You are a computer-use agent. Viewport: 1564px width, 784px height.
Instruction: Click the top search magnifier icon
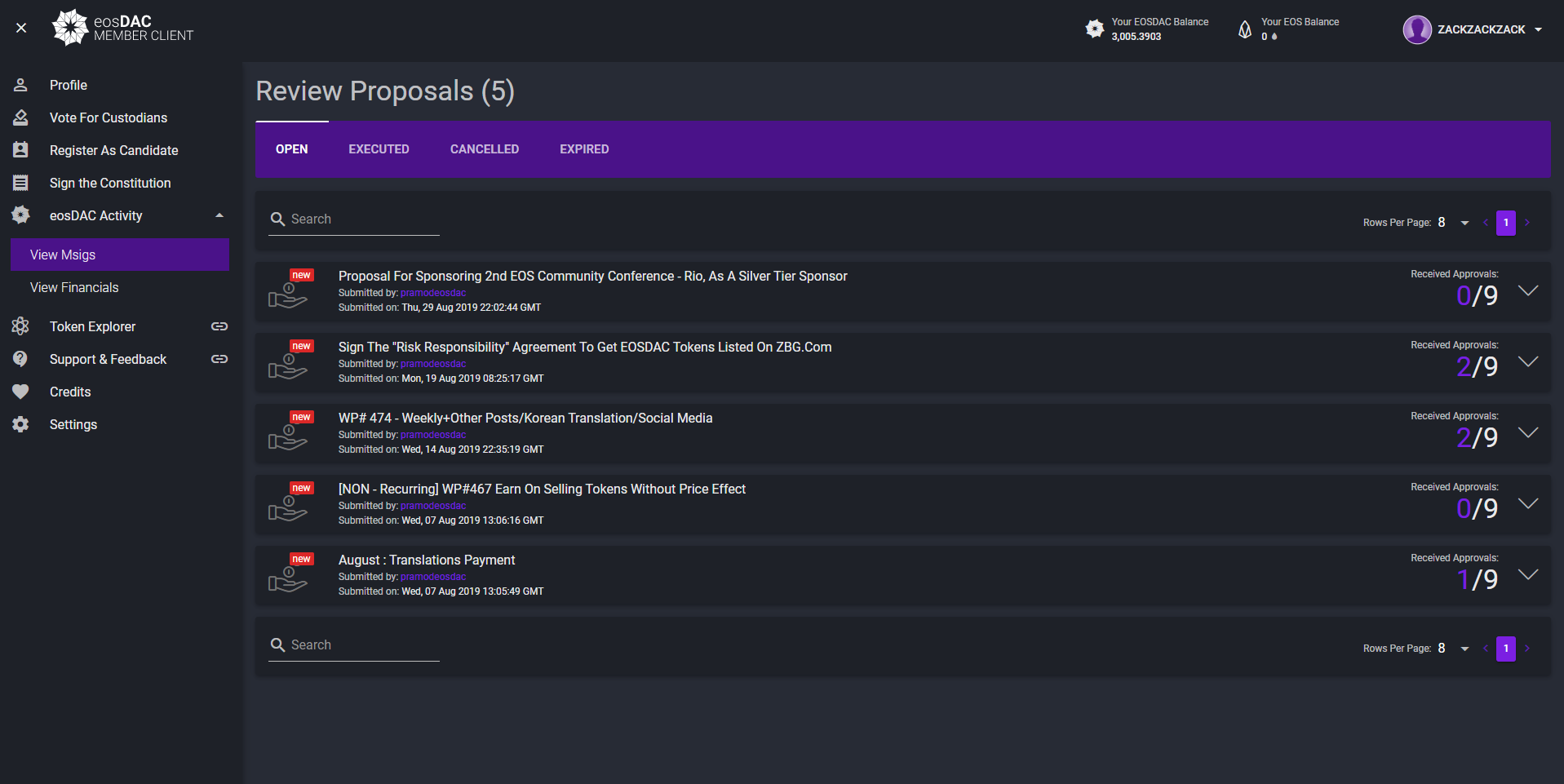277,219
